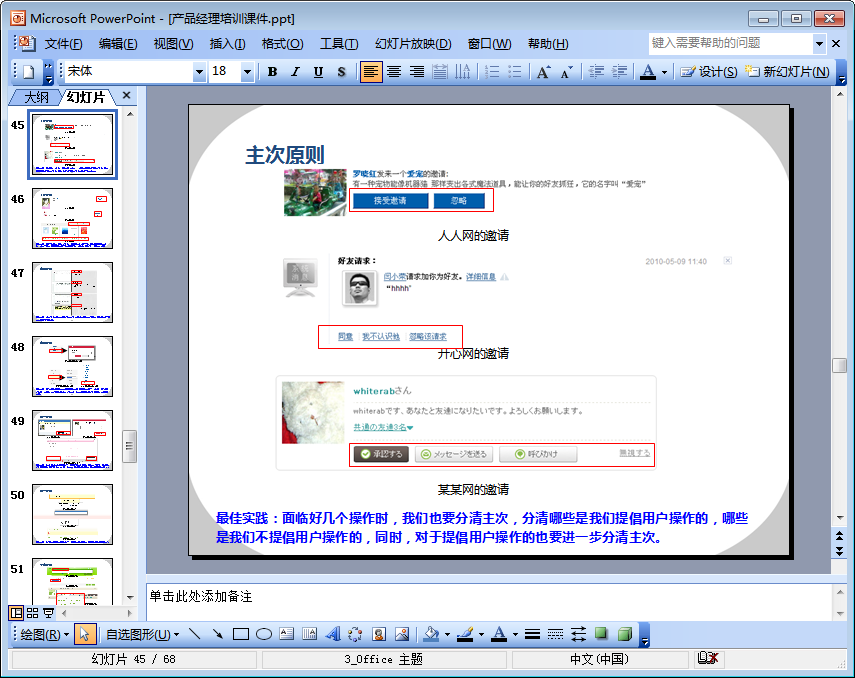The height and width of the screenshot is (678, 855).
Task: Click the help question input box
Action: [731, 43]
